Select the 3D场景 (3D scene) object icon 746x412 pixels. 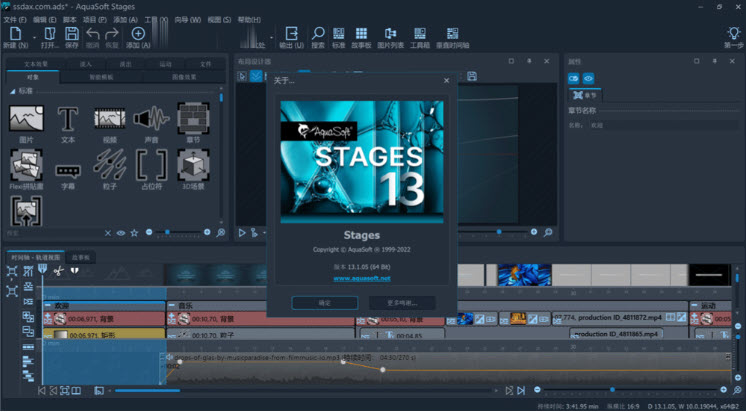[x=193, y=164]
